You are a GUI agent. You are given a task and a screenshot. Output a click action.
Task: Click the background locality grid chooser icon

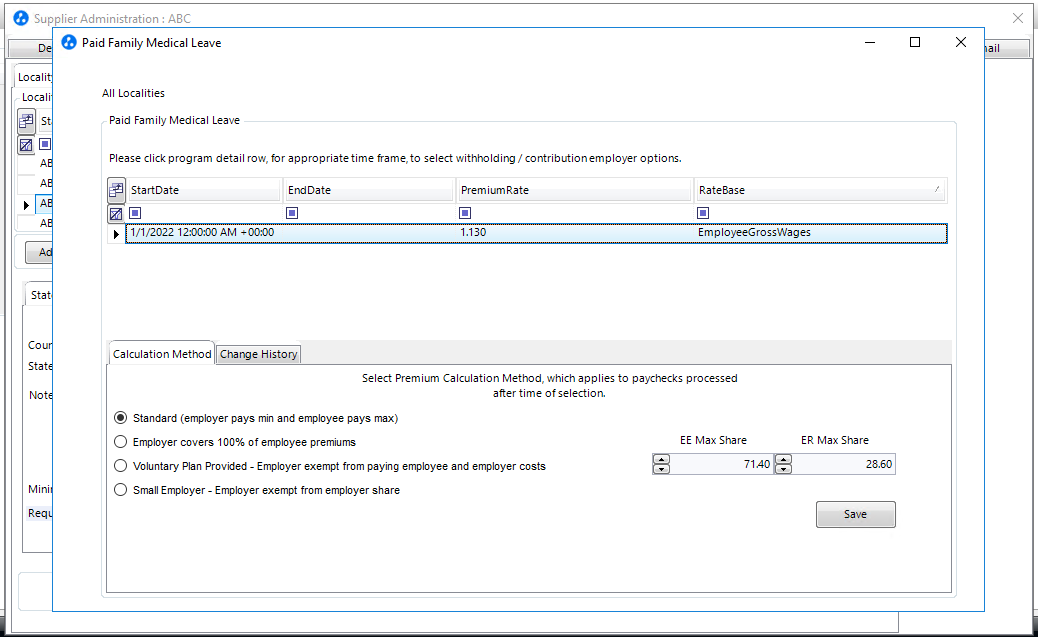pyautogui.click(x=26, y=121)
